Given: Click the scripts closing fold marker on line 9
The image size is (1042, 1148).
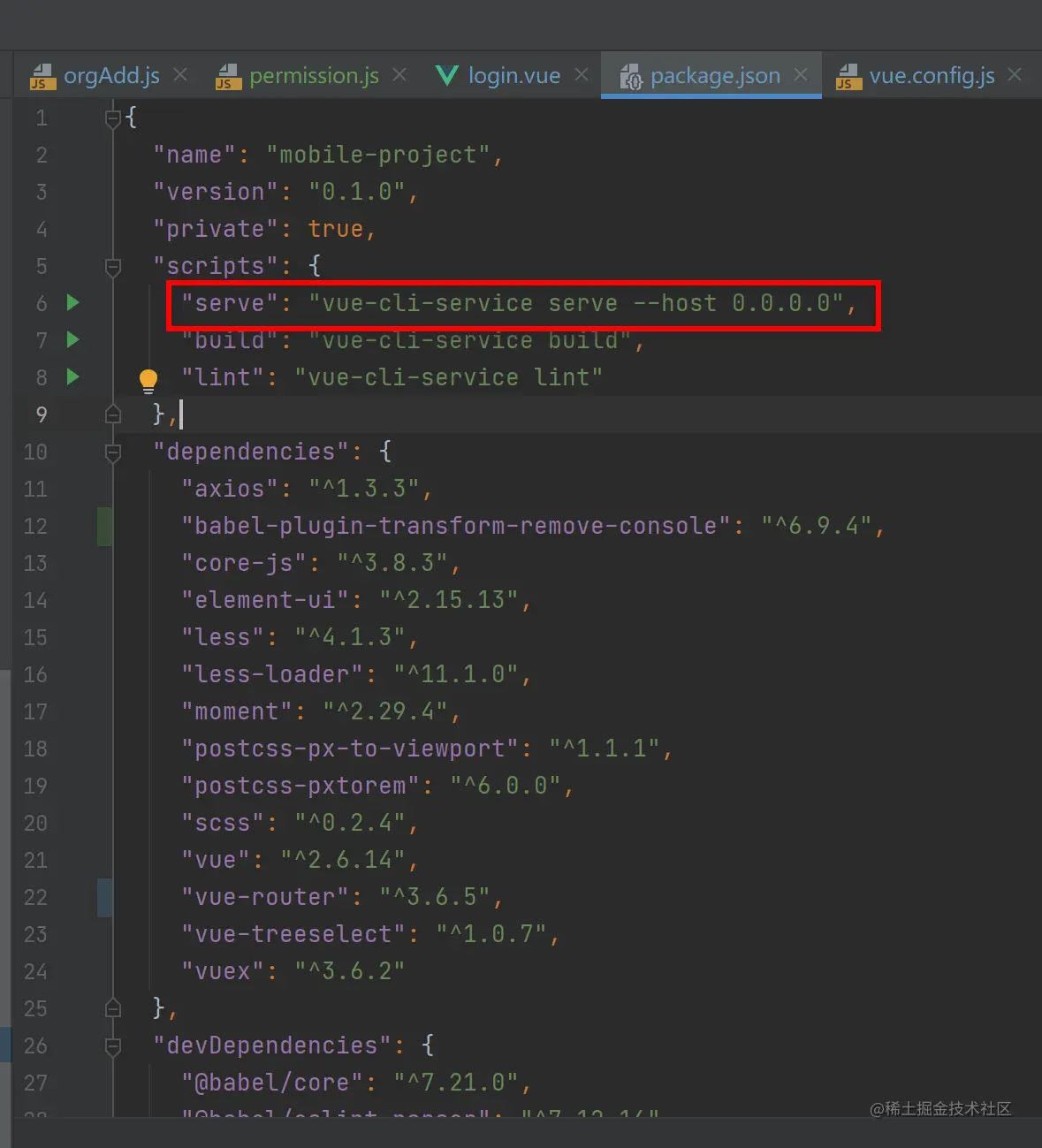Looking at the screenshot, I should tap(112, 414).
